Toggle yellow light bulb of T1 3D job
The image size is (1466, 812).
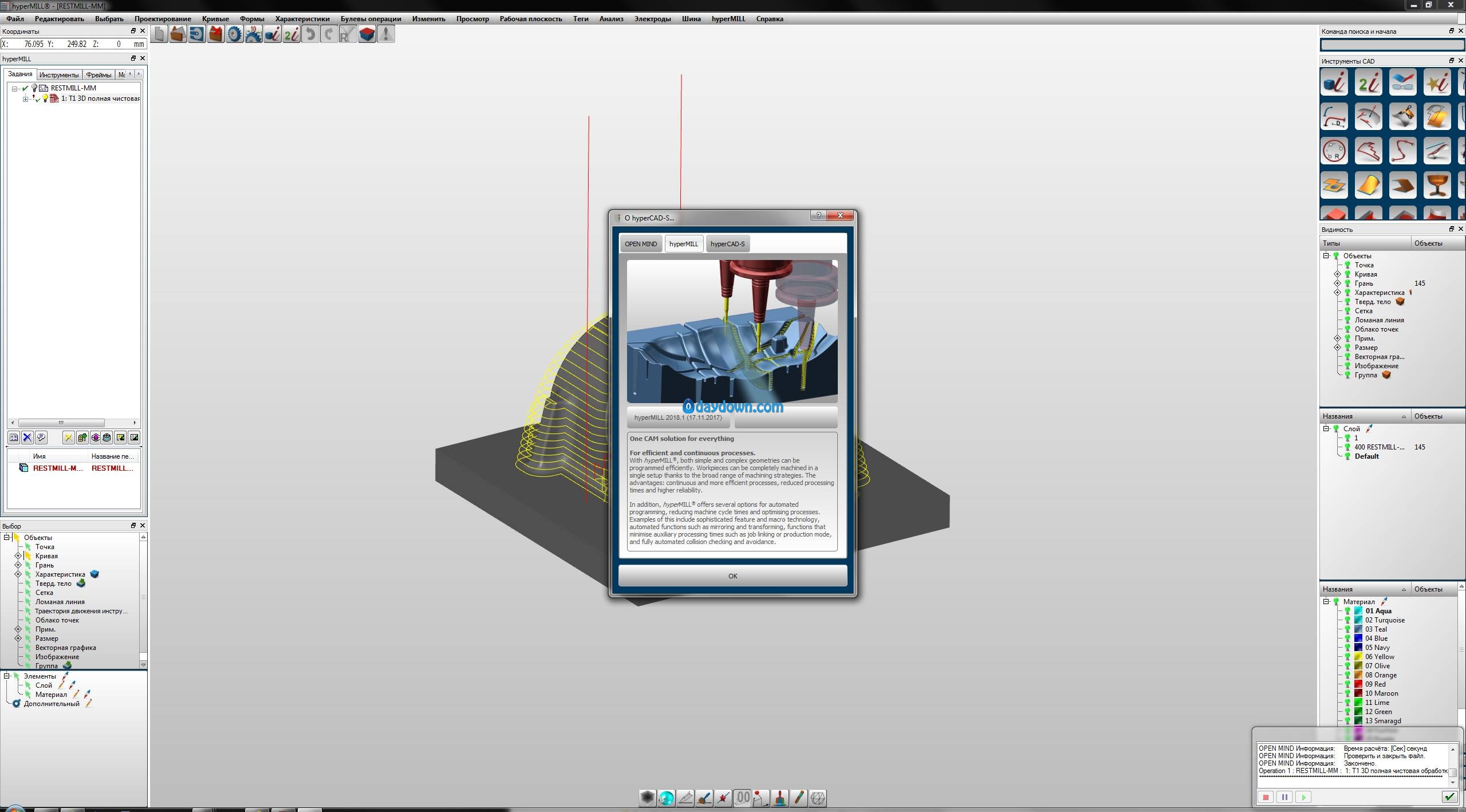[x=45, y=98]
